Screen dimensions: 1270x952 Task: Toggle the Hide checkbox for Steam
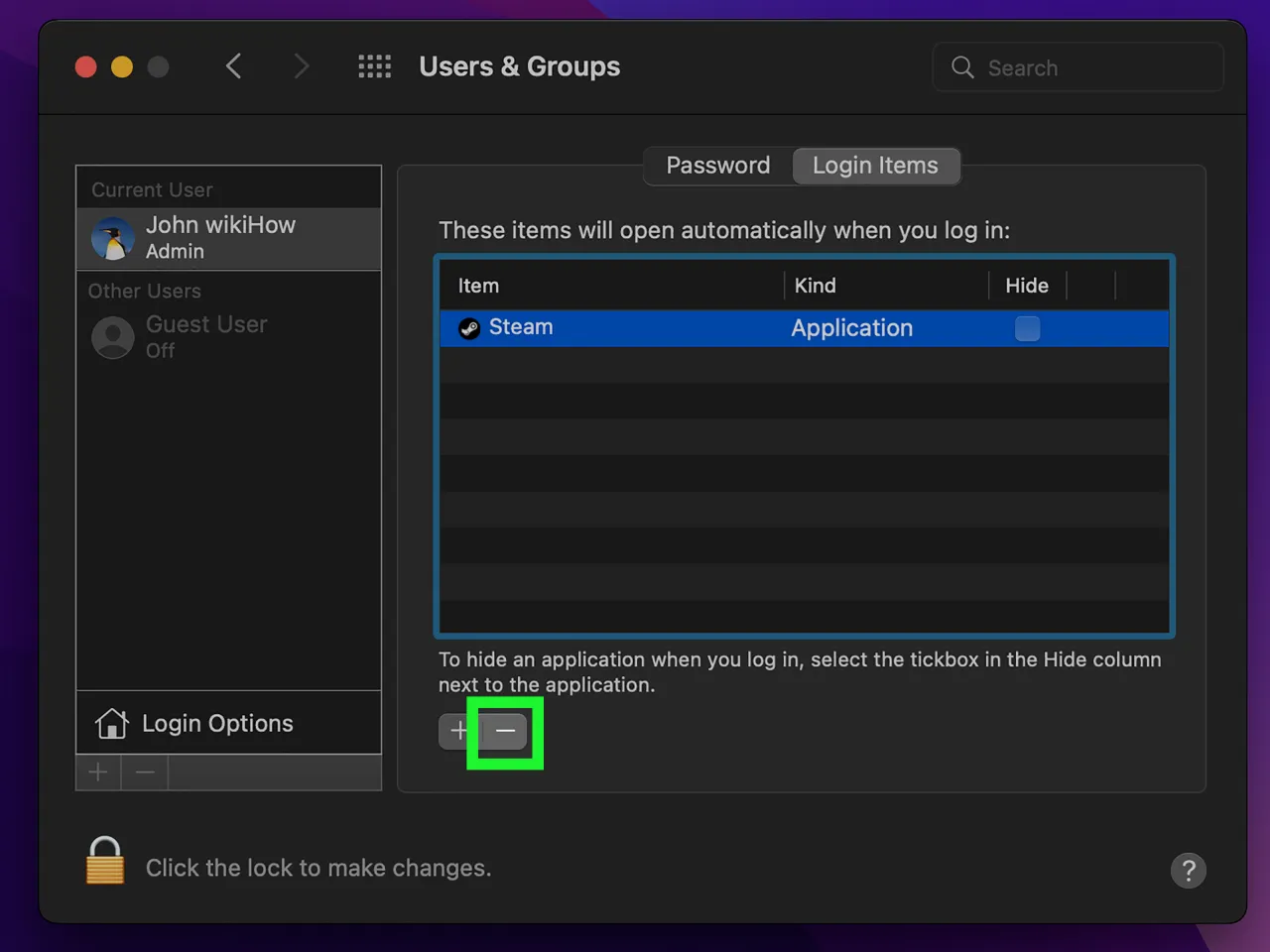(x=1027, y=328)
